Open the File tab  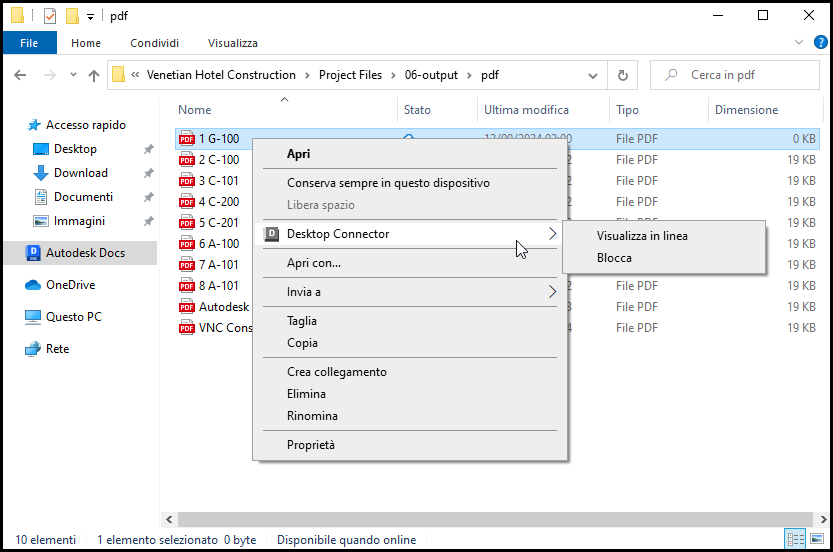tap(29, 43)
